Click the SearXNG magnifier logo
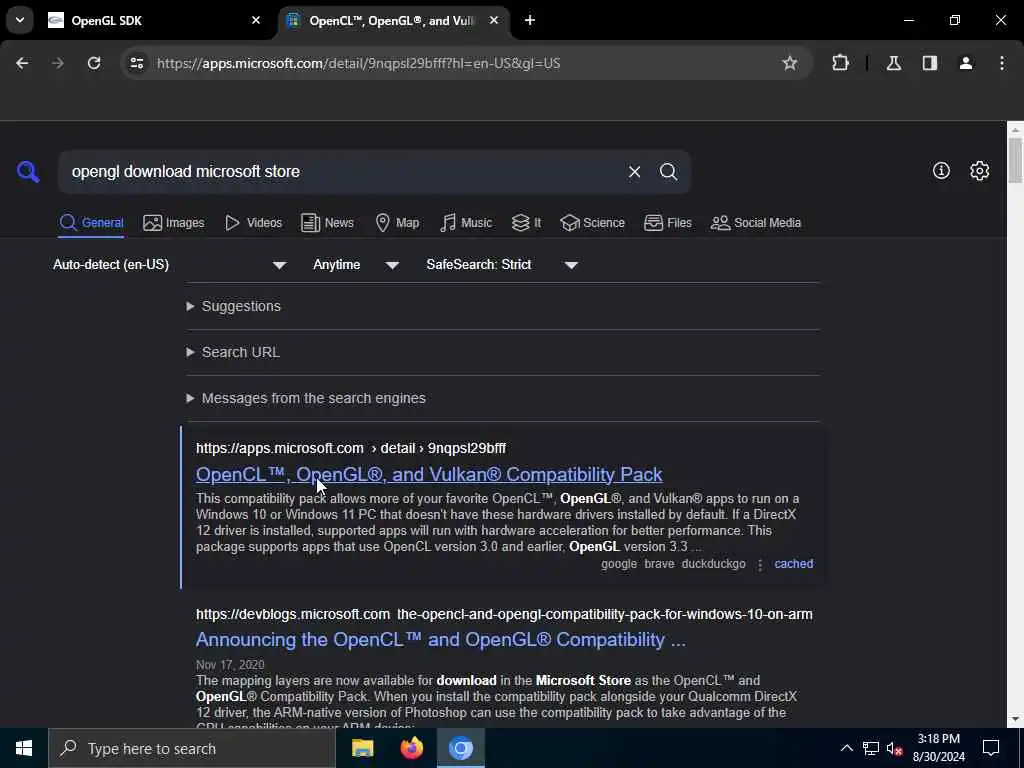 click(28, 172)
